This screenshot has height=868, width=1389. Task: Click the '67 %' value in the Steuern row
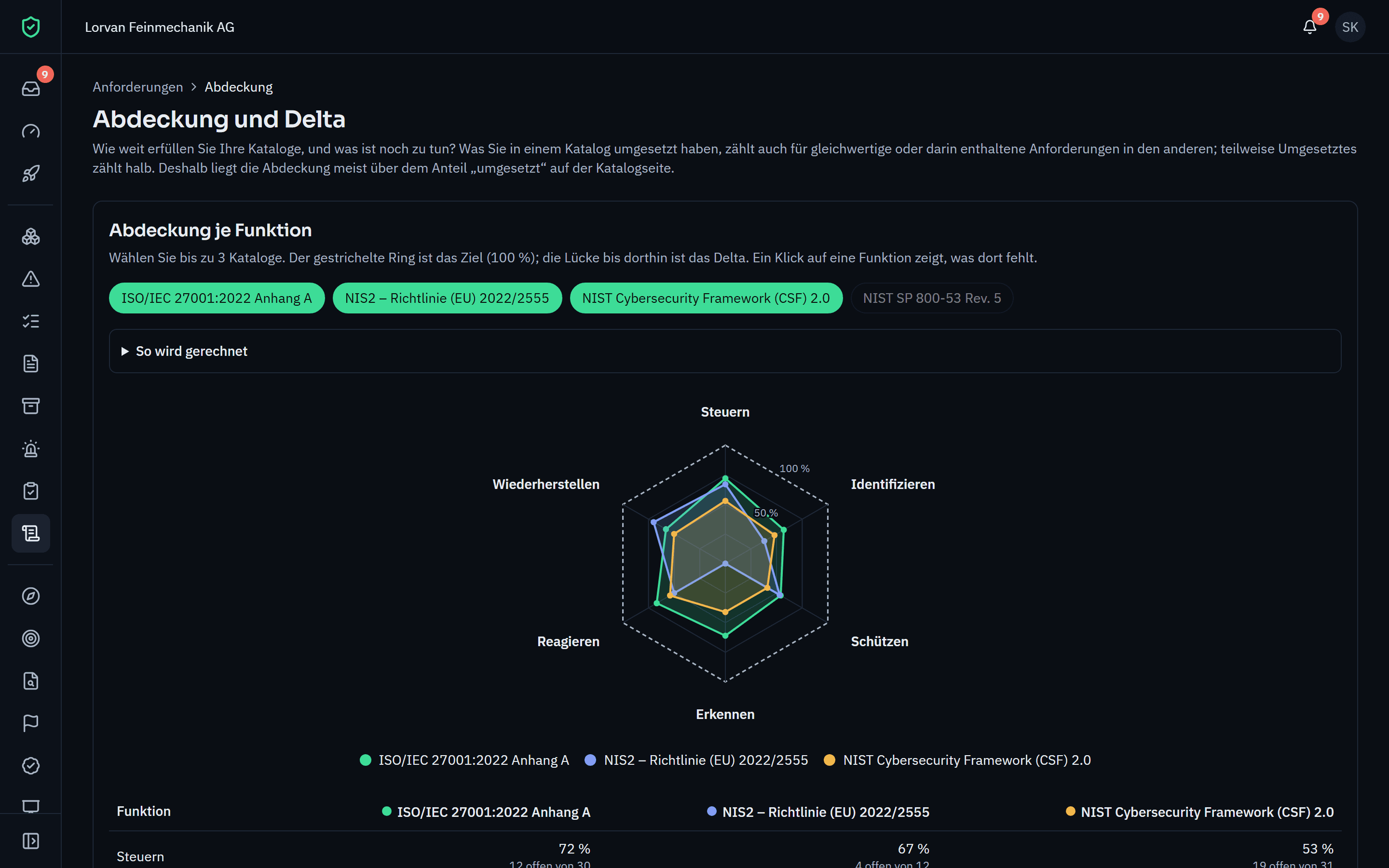[913, 849]
